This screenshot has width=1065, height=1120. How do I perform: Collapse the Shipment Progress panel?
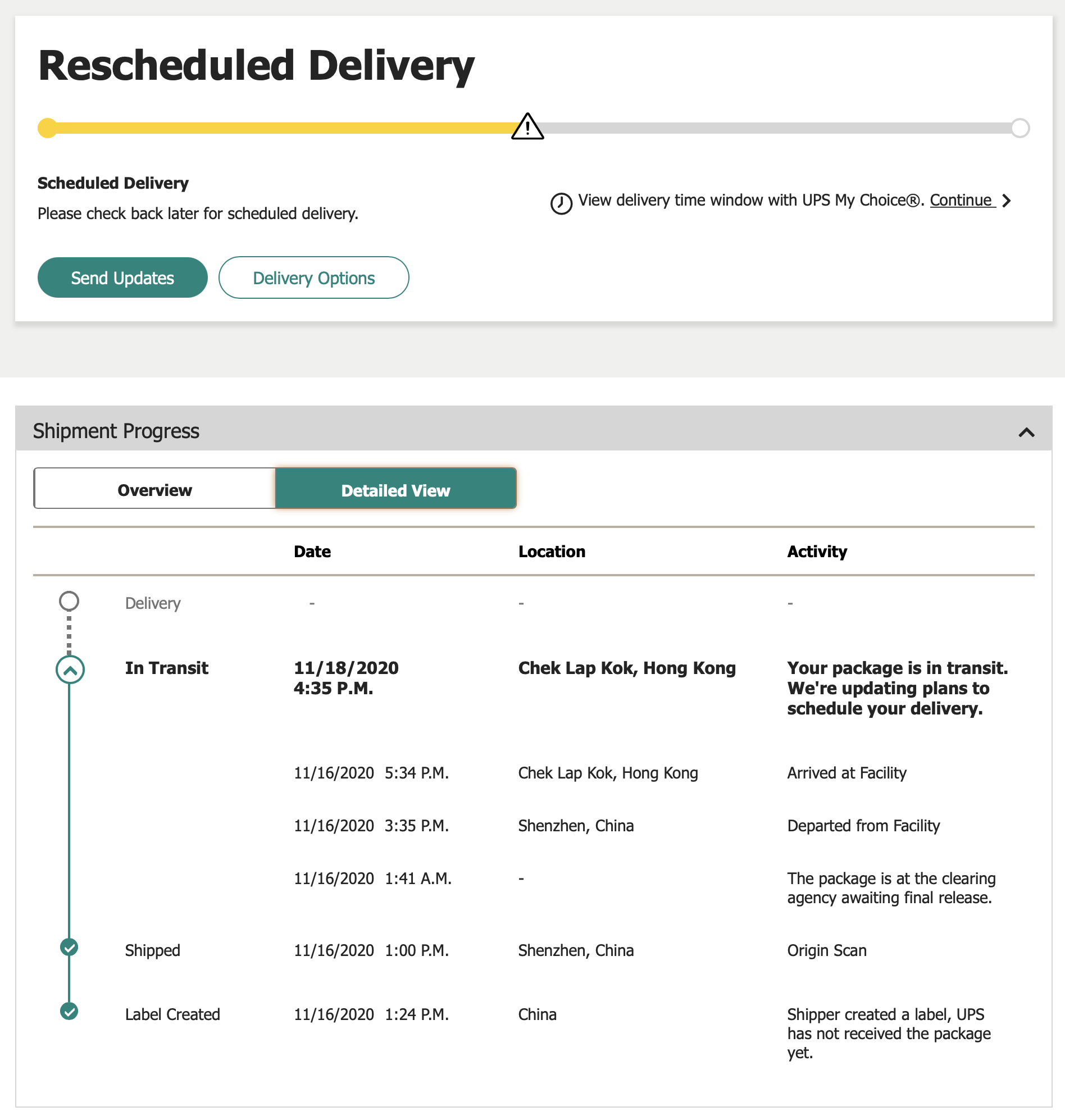tap(1026, 432)
